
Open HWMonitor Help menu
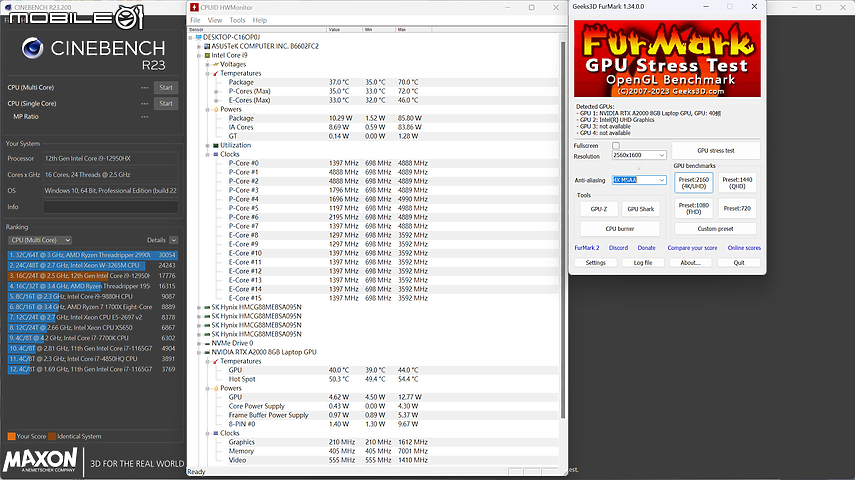pos(260,20)
